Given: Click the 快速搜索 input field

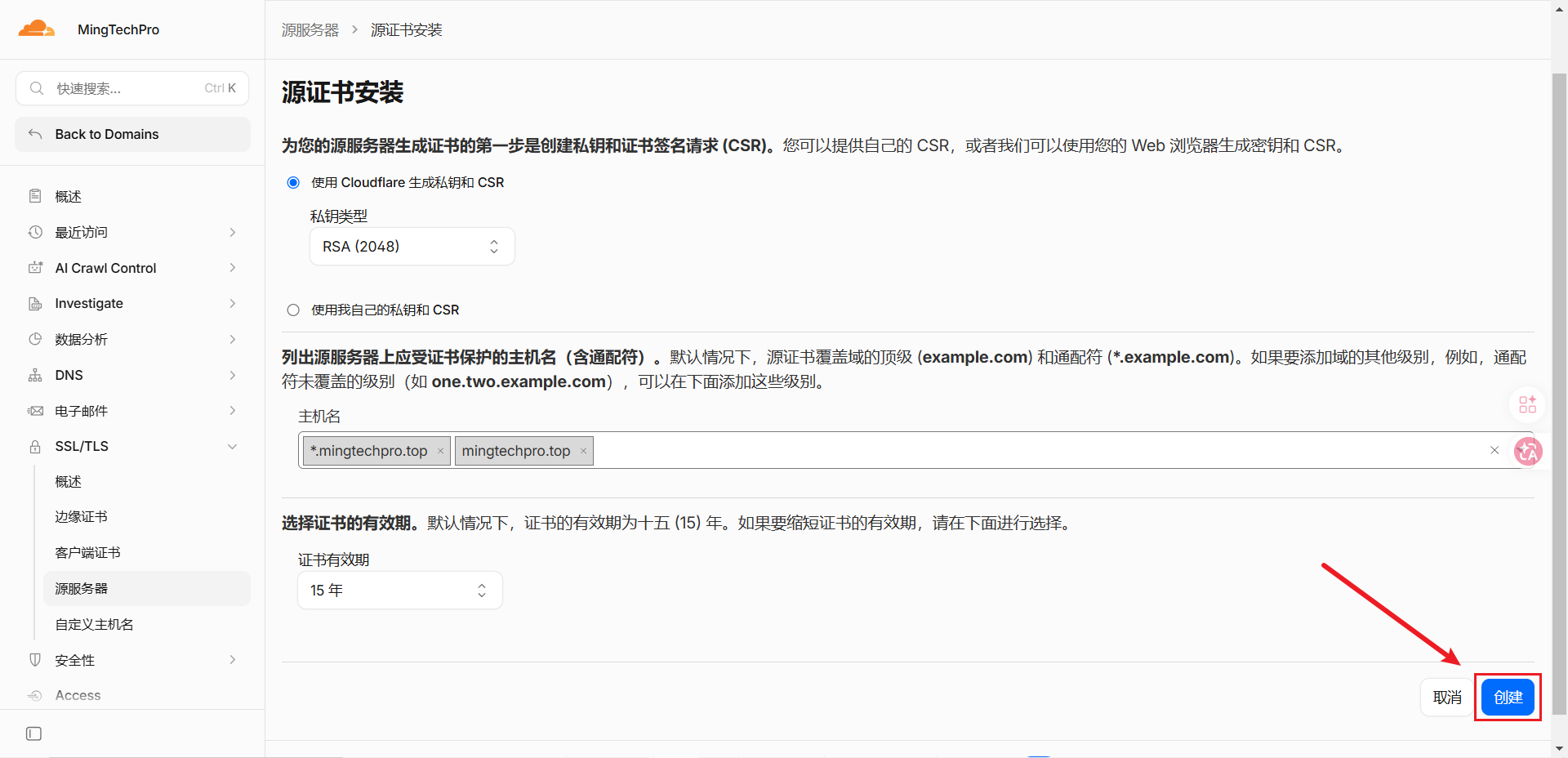Looking at the screenshot, I should point(132,88).
